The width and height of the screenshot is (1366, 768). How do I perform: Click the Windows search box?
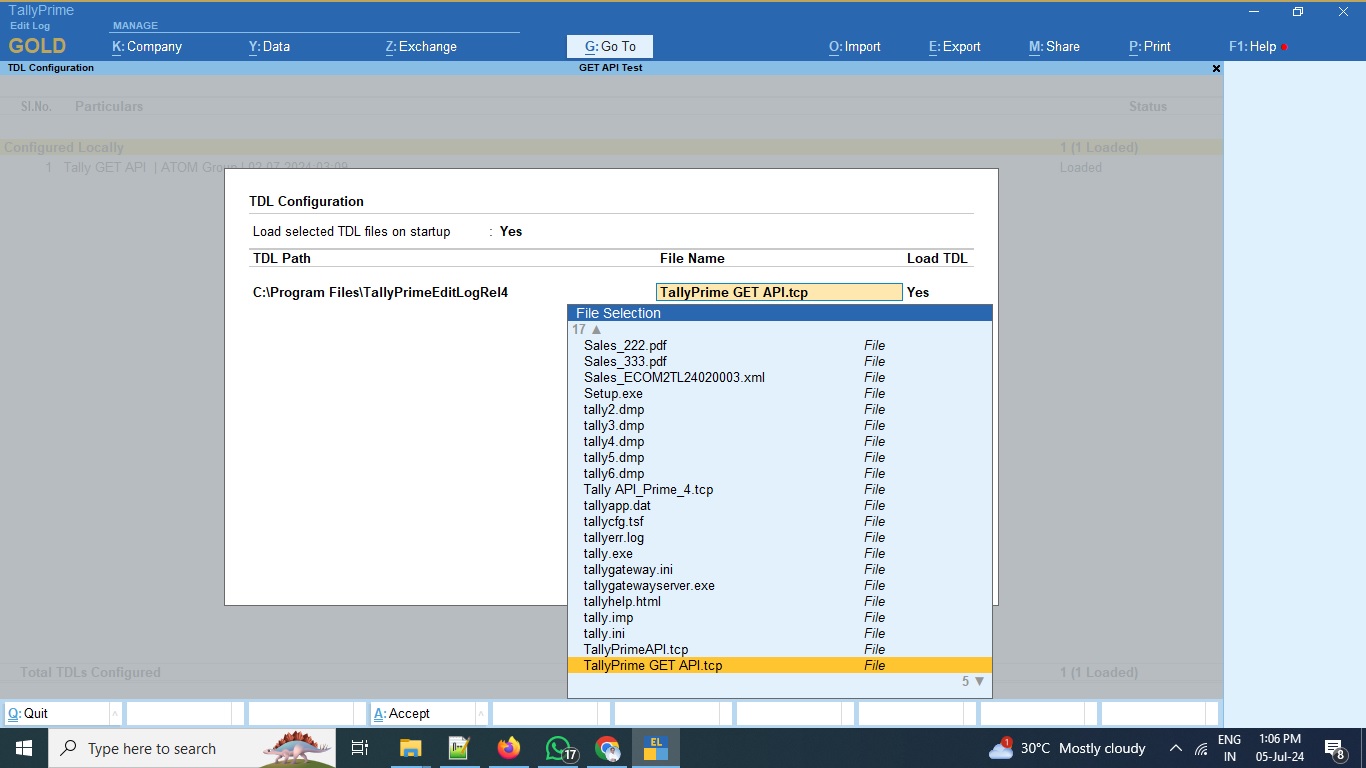(x=192, y=748)
